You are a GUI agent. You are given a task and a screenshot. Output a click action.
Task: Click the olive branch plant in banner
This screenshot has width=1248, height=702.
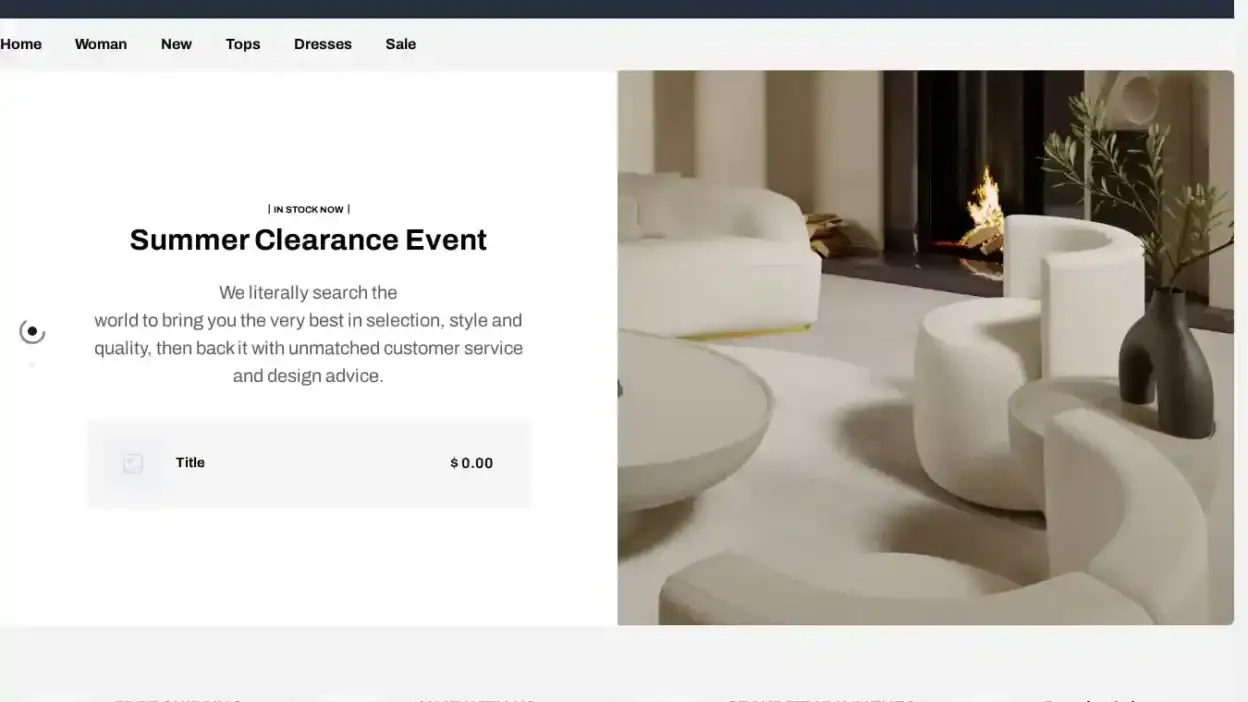[x=1130, y=170]
